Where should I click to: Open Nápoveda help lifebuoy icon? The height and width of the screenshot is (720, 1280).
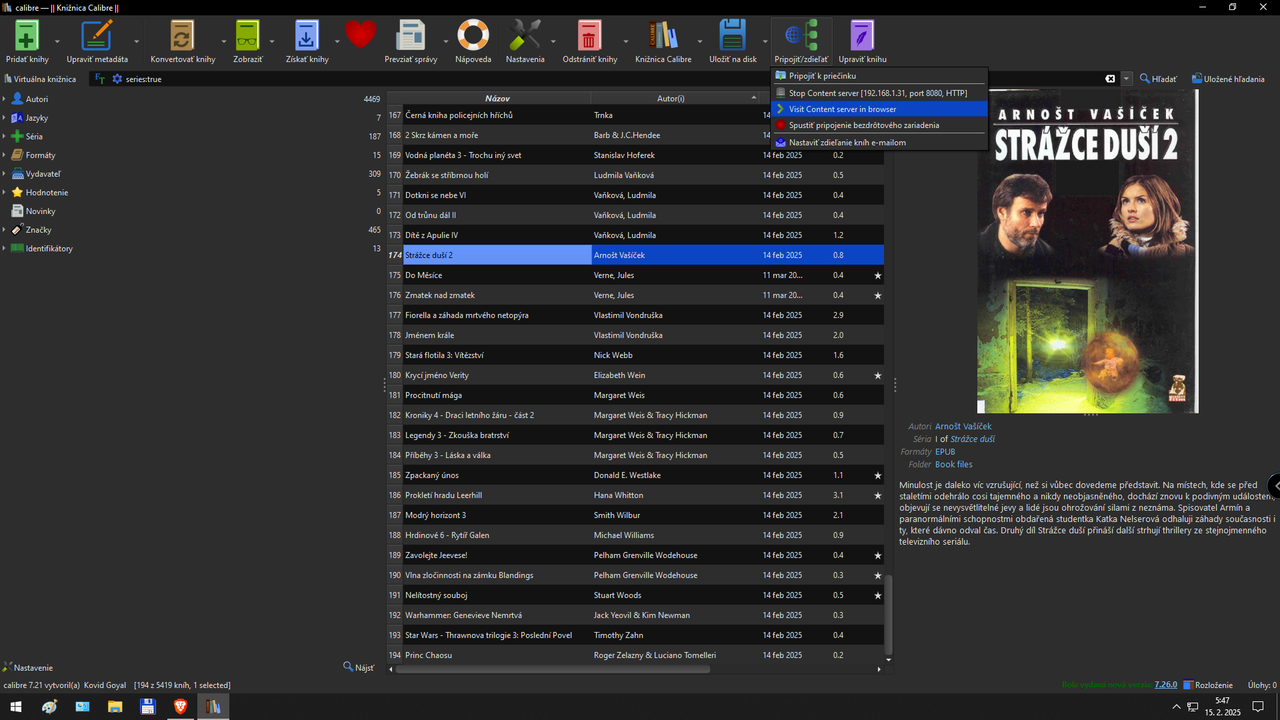(x=473, y=36)
